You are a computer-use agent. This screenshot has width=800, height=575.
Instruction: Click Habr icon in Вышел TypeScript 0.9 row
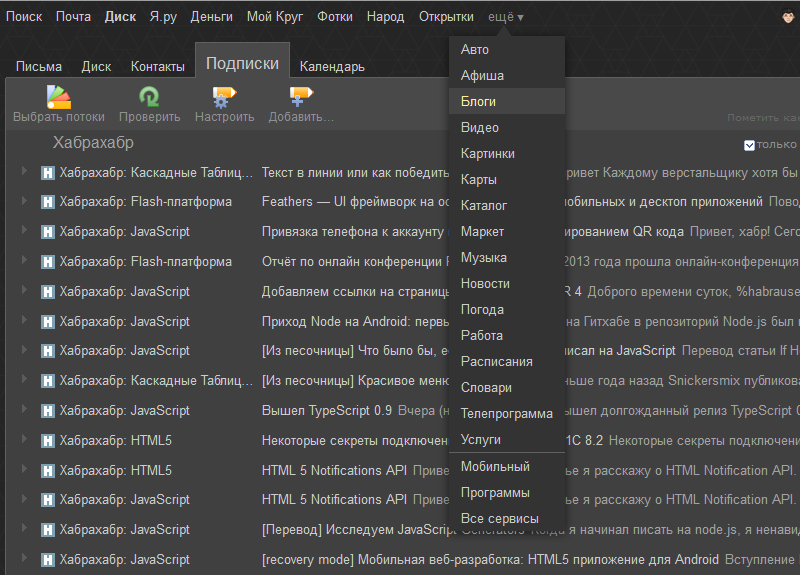pos(47,411)
